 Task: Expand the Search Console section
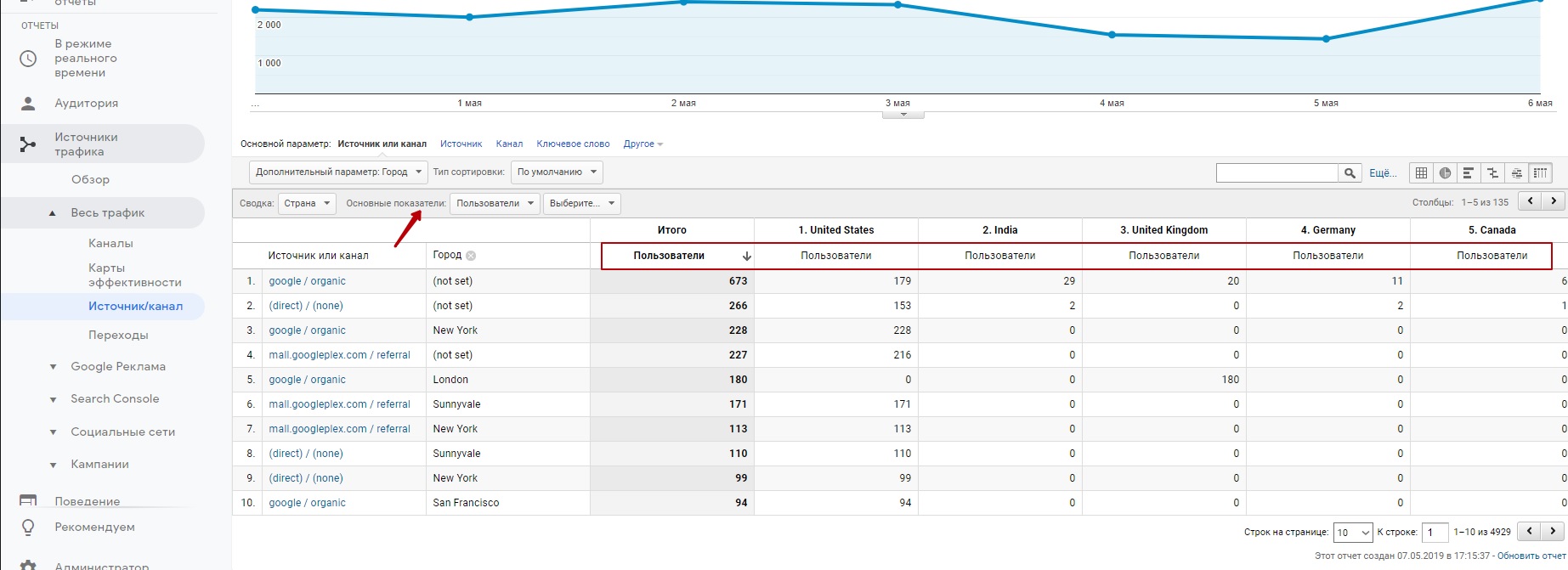(53, 399)
